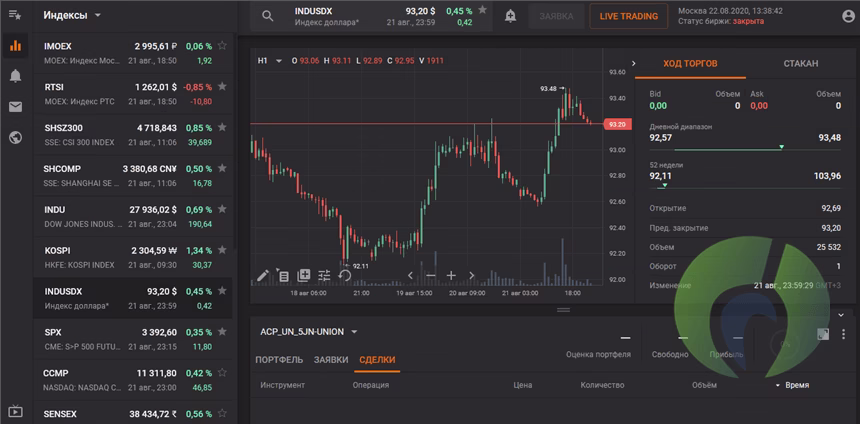
Task: Open the user profile icon
Action: 848,16
